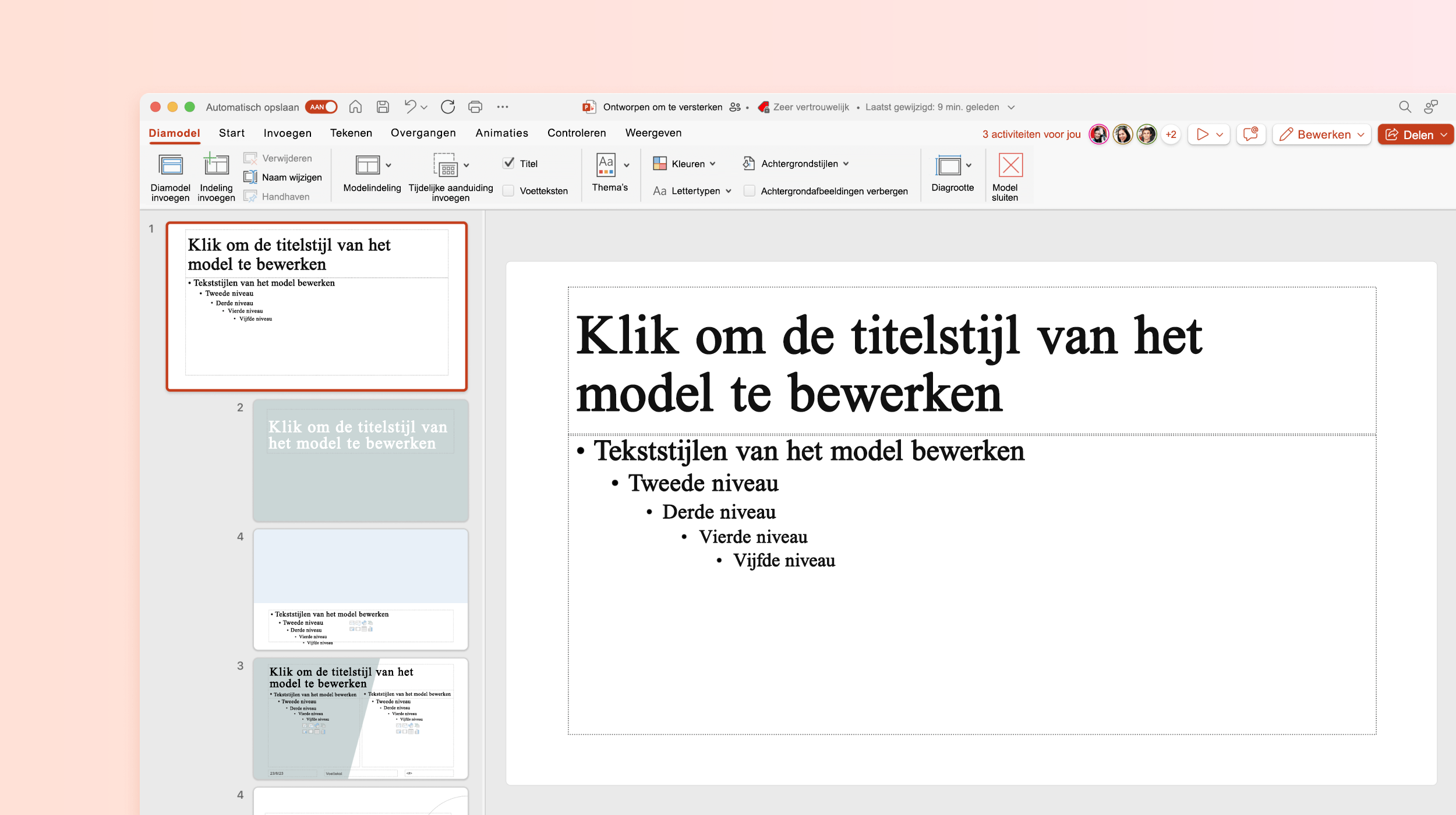Expand the Diagrootte dropdown arrow

969,165
